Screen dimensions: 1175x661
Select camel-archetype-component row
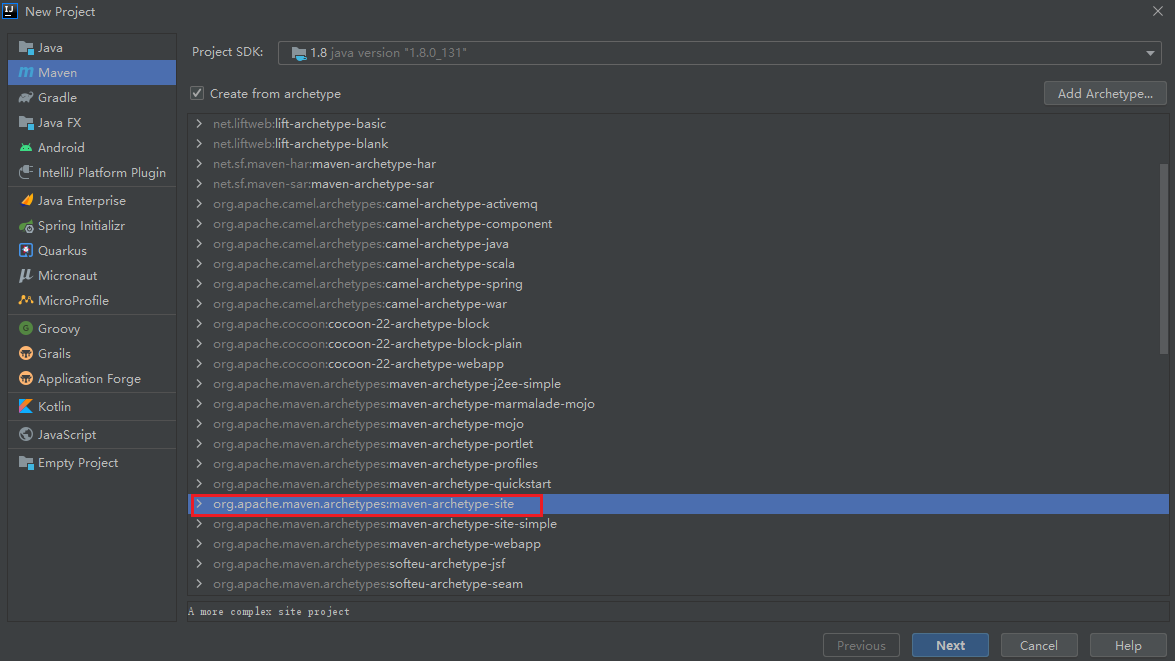[678, 224]
